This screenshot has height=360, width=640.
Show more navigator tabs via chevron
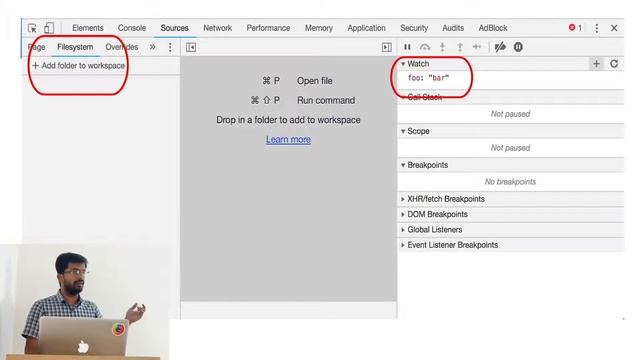tap(152, 47)
